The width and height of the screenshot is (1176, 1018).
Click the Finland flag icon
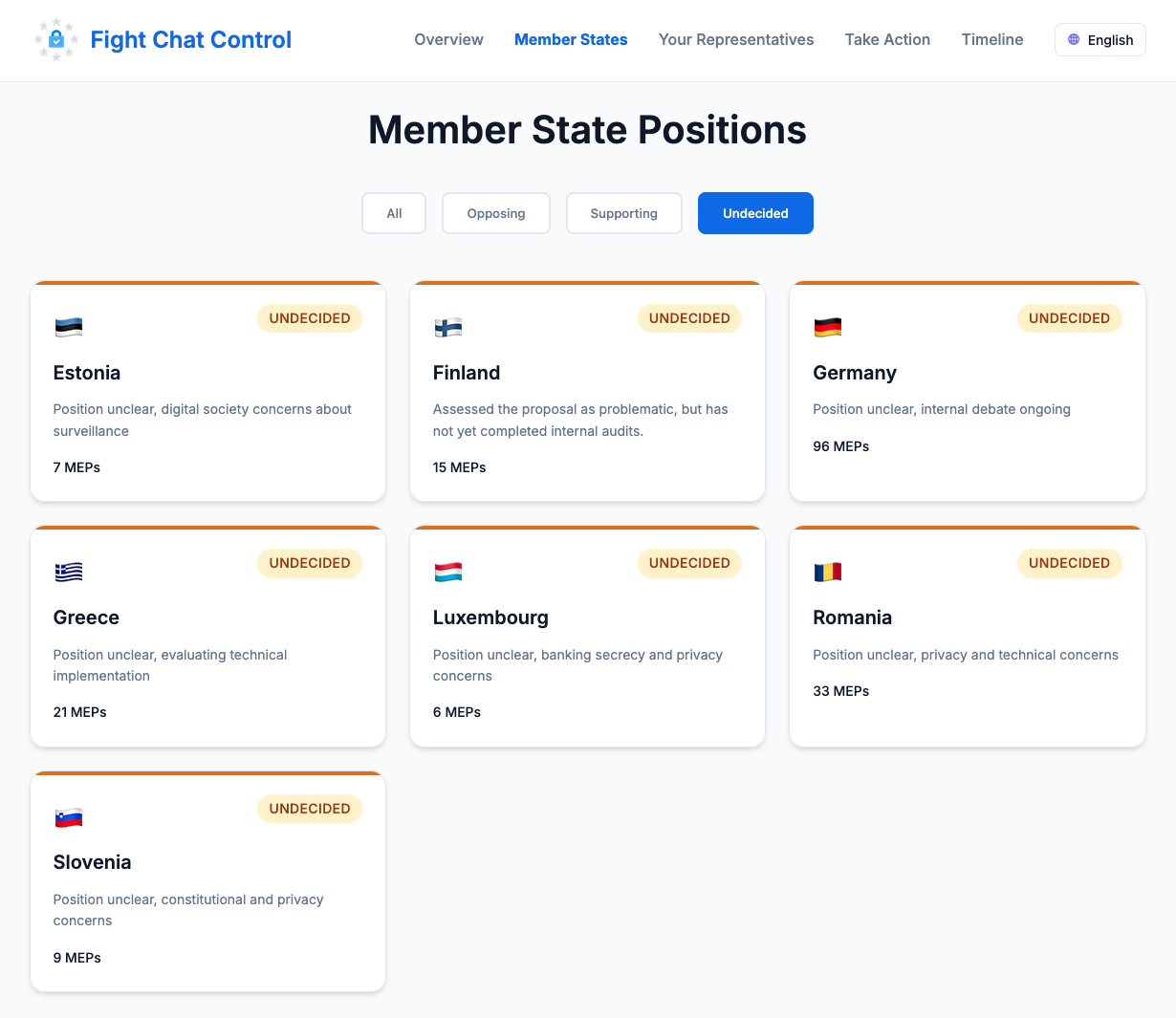tap(448, 327)
